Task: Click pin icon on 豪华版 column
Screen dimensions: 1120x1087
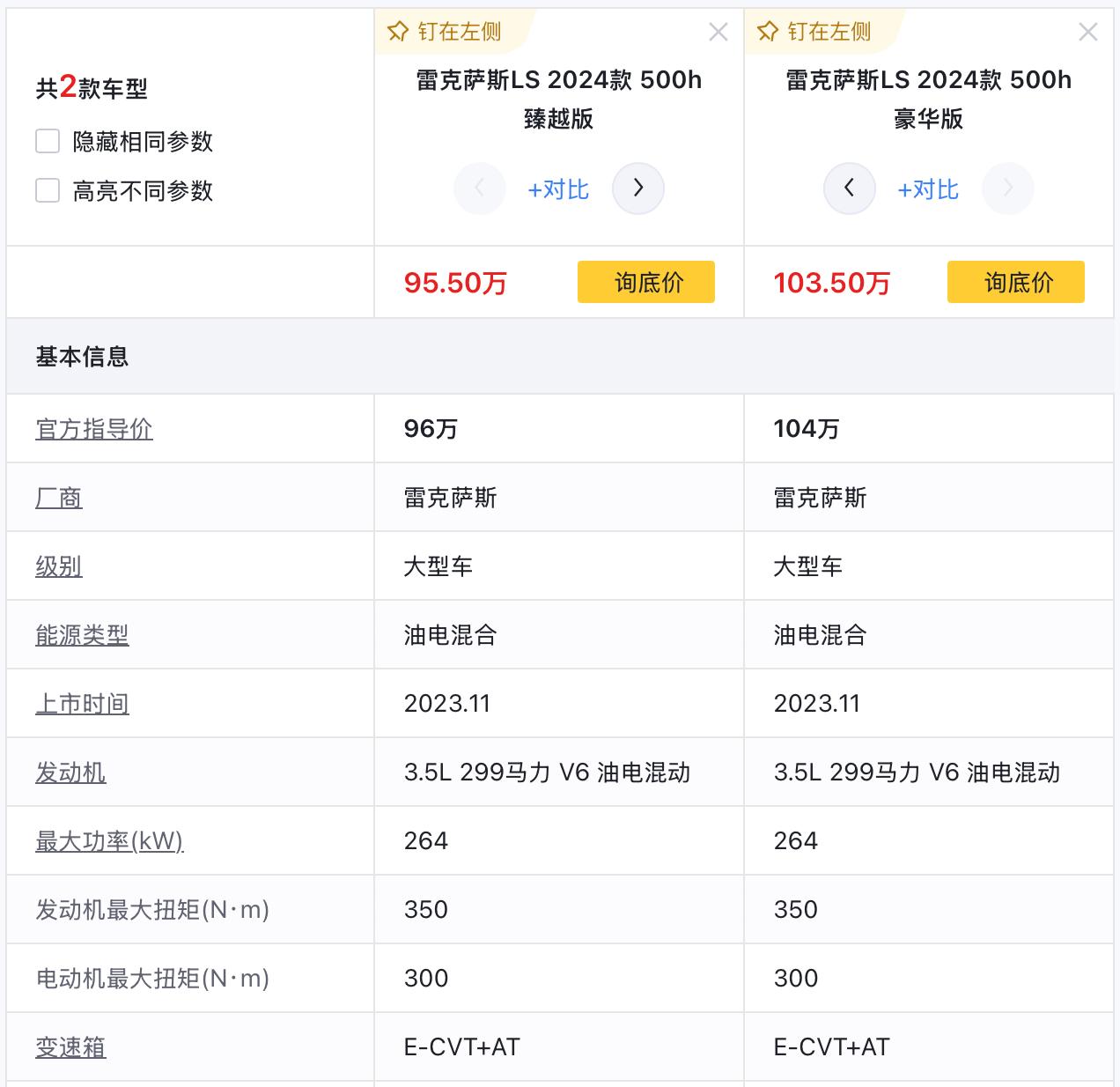Action: point(769,33)
